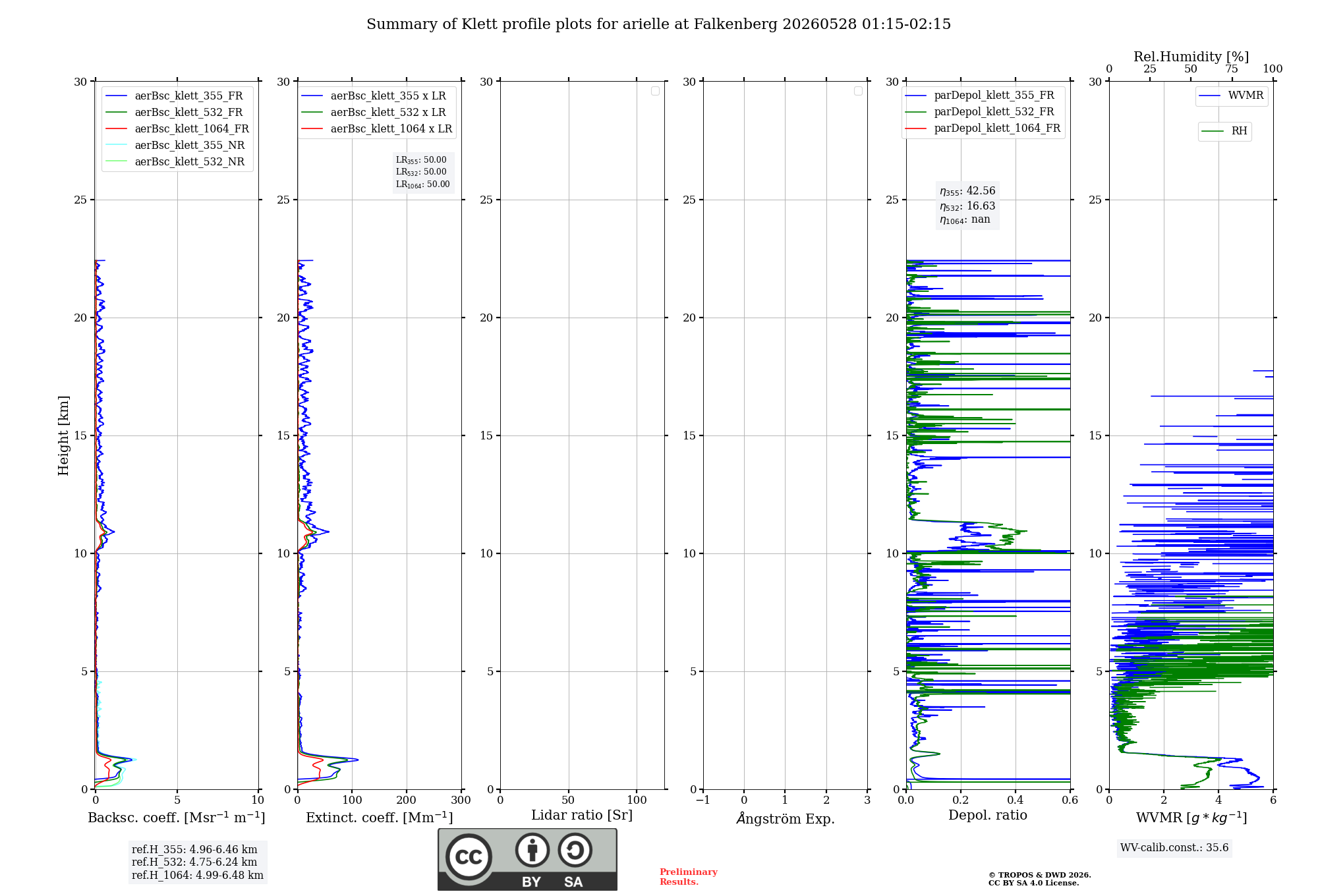Click the Backsc. coeff. axis label
This screenshot has width=1318, height=896.
[x=177, y=818]
